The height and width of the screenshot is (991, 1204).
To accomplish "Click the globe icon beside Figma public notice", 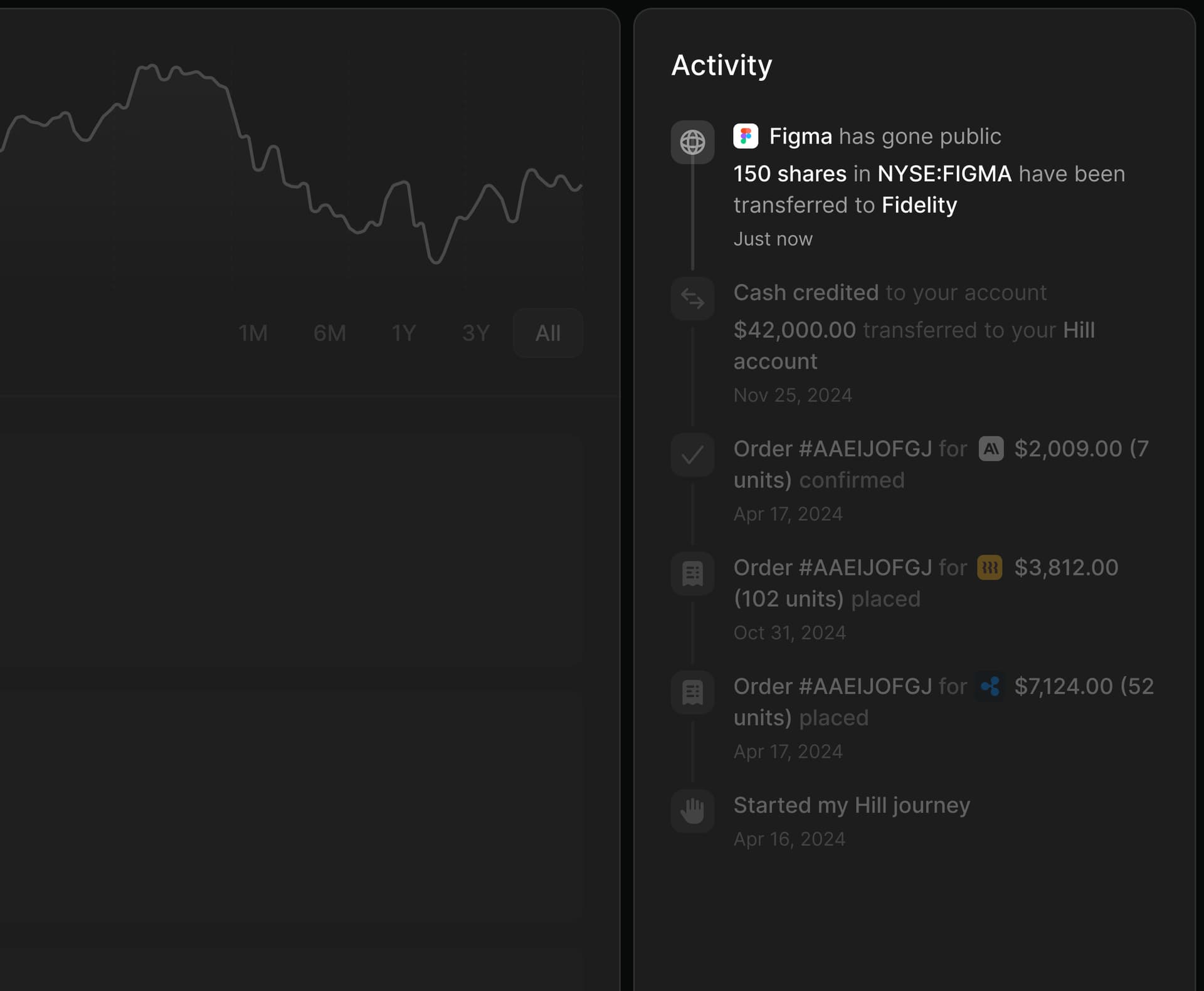I will (692, 142).
